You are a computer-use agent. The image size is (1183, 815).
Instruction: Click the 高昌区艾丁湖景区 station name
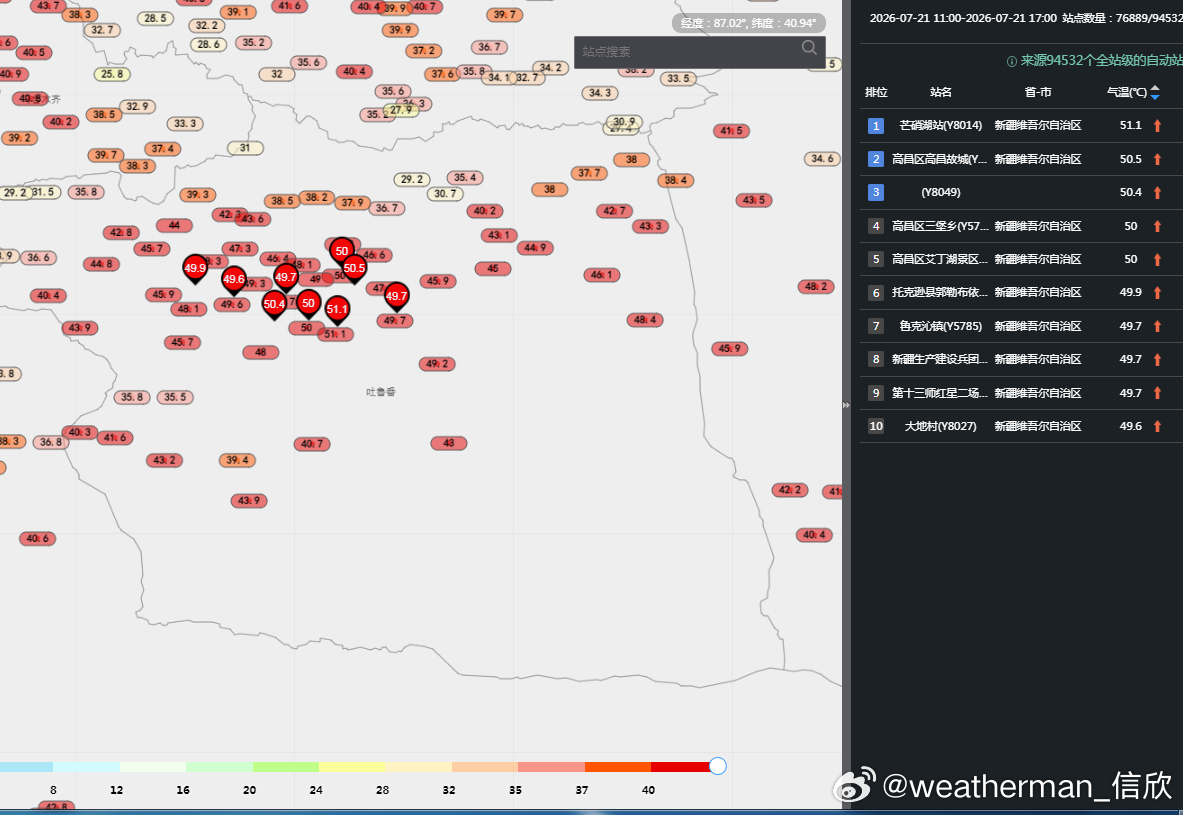[x=939, y=260]
